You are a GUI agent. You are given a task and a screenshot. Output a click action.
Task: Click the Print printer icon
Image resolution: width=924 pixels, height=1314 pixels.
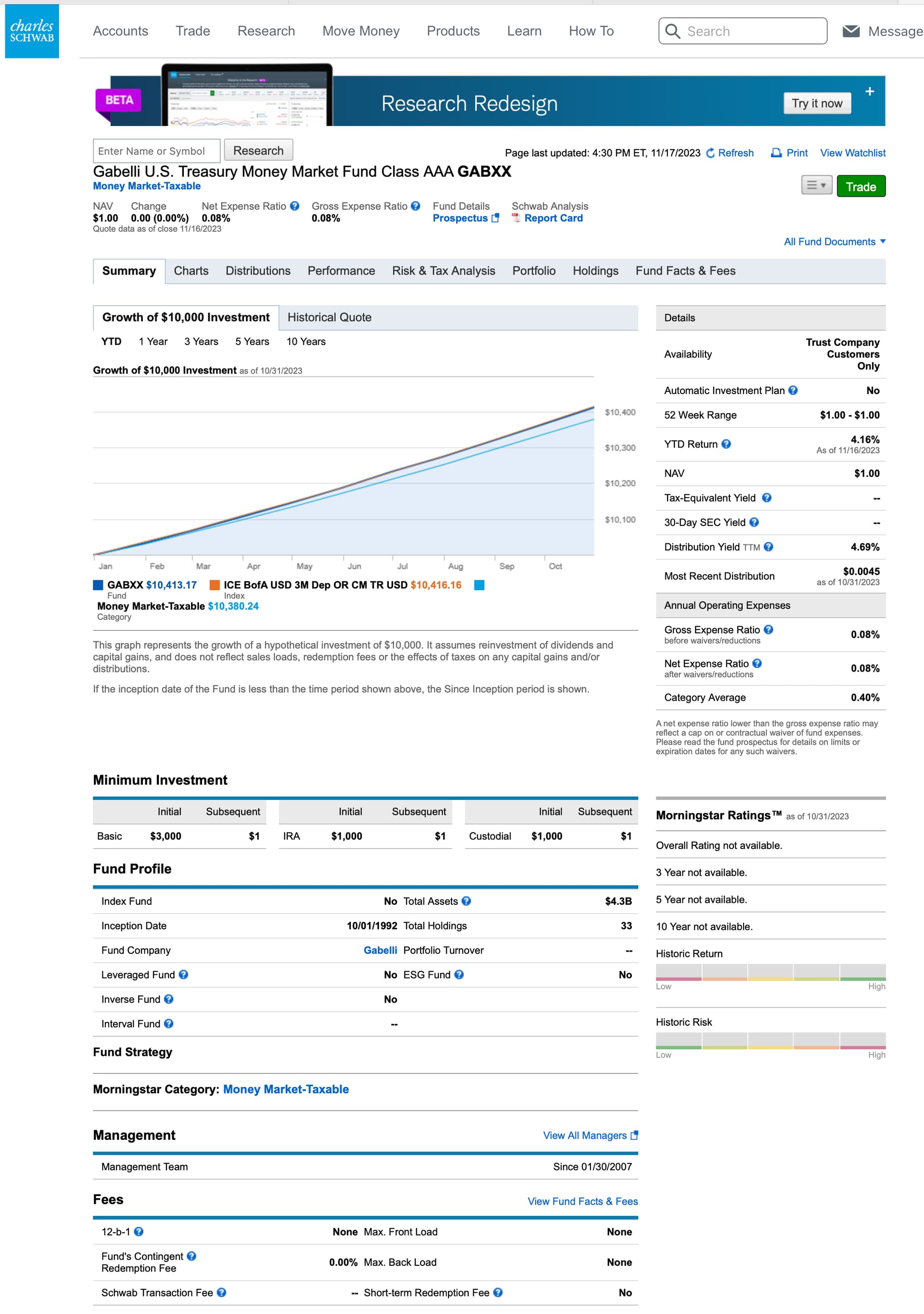click(x=776, y=153)
